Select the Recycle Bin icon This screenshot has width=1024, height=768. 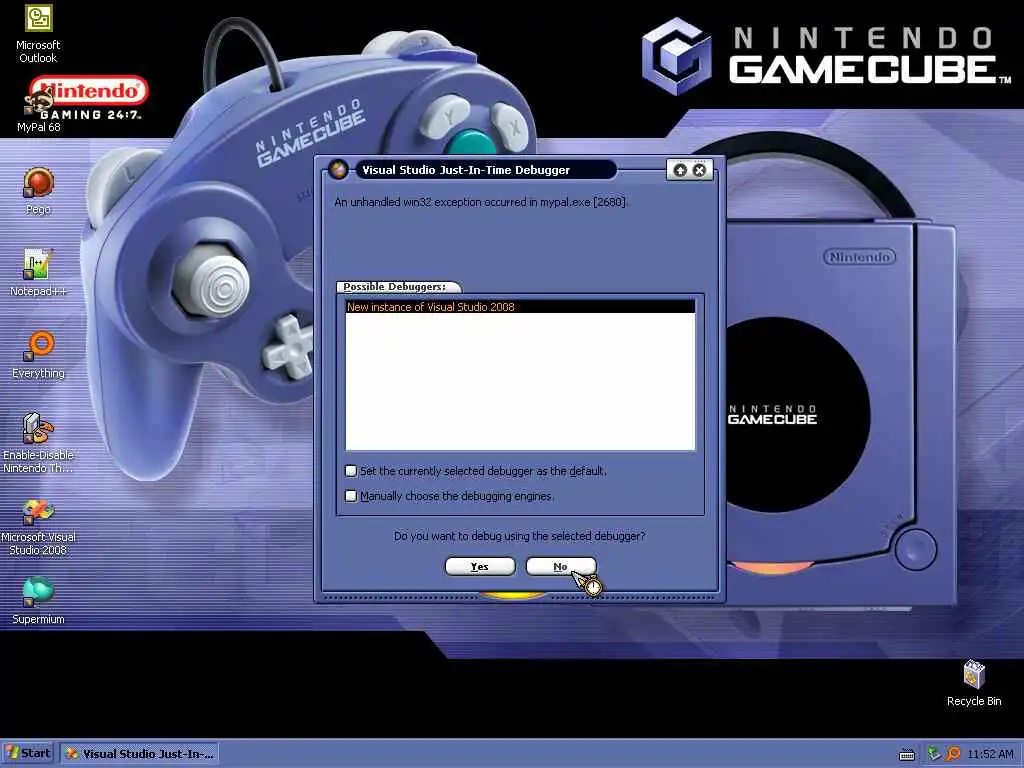(x=974, y=683)
